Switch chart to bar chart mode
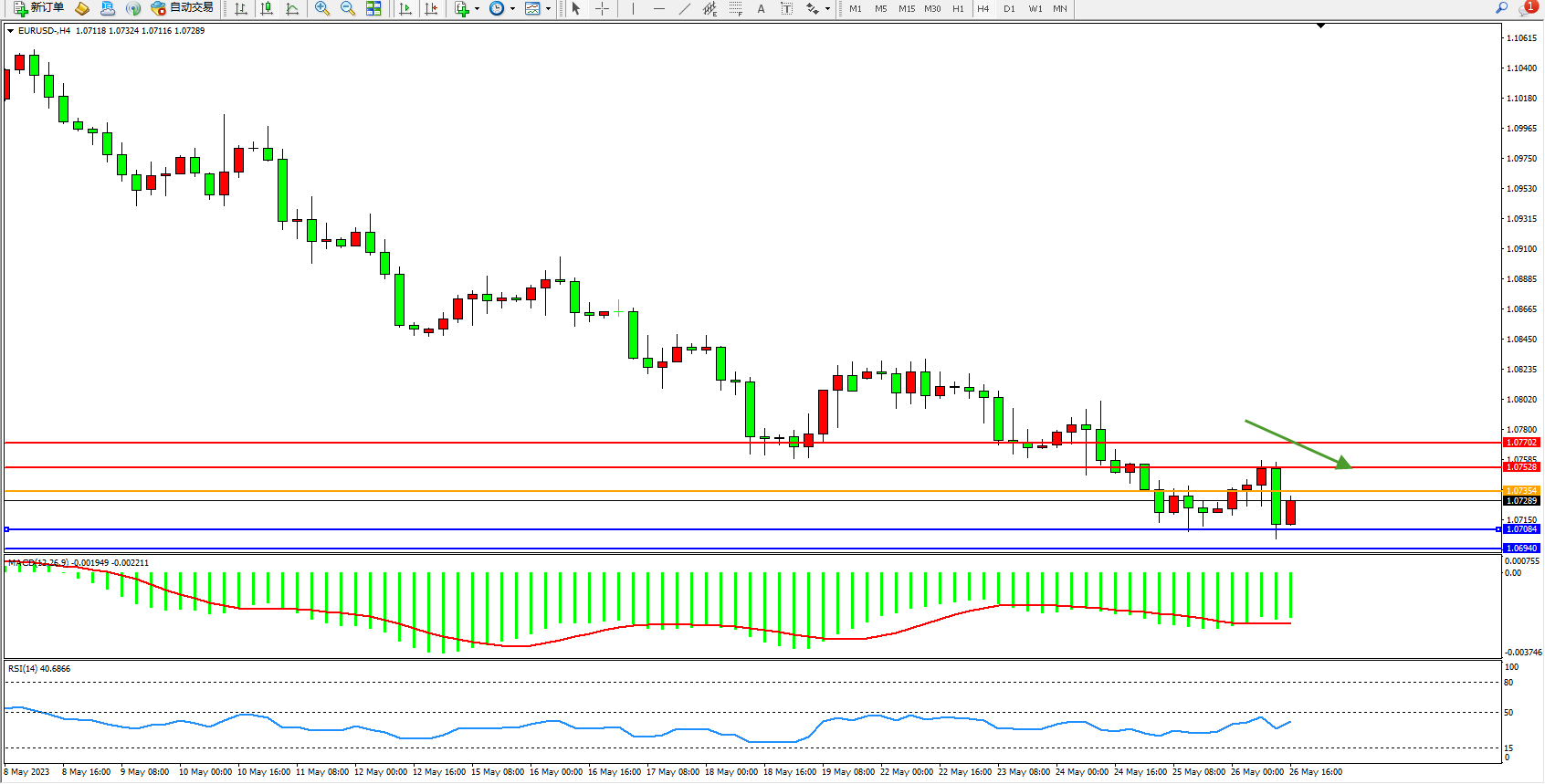 241,8
